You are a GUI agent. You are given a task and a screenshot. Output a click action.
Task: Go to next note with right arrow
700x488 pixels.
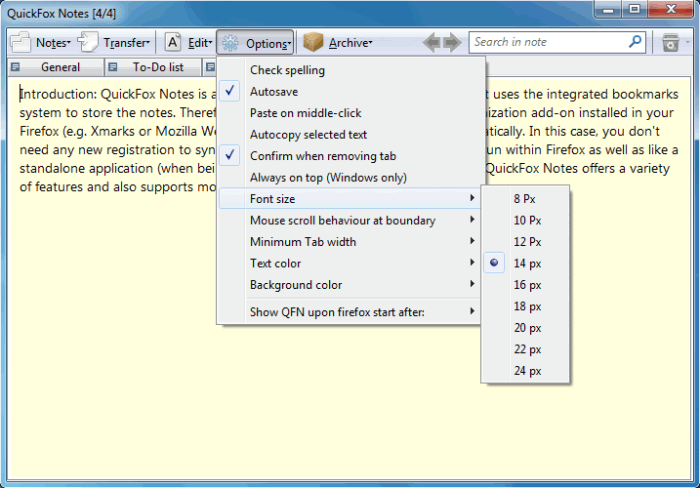(452, 43)
